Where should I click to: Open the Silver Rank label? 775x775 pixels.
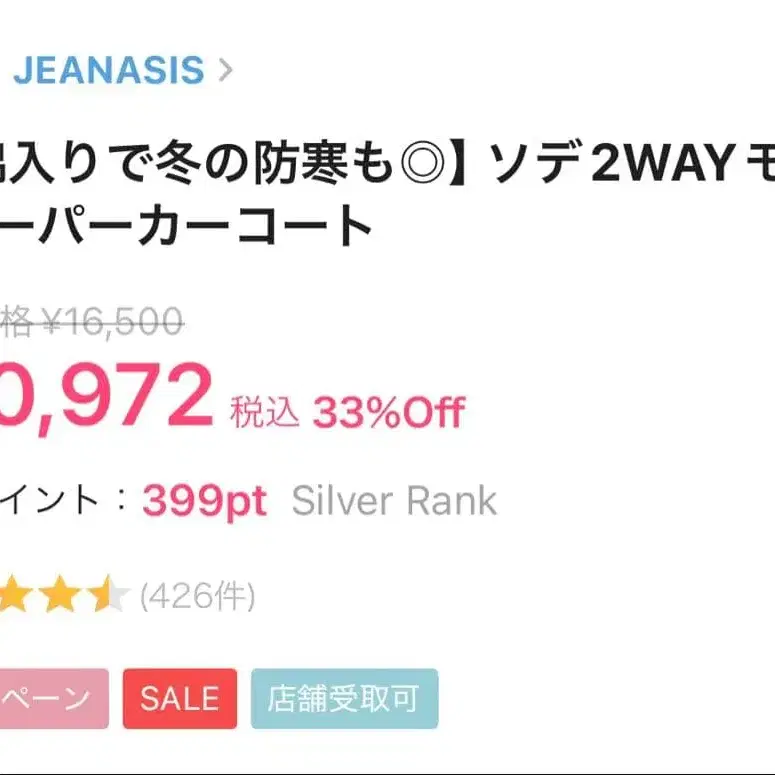[394, 500]
